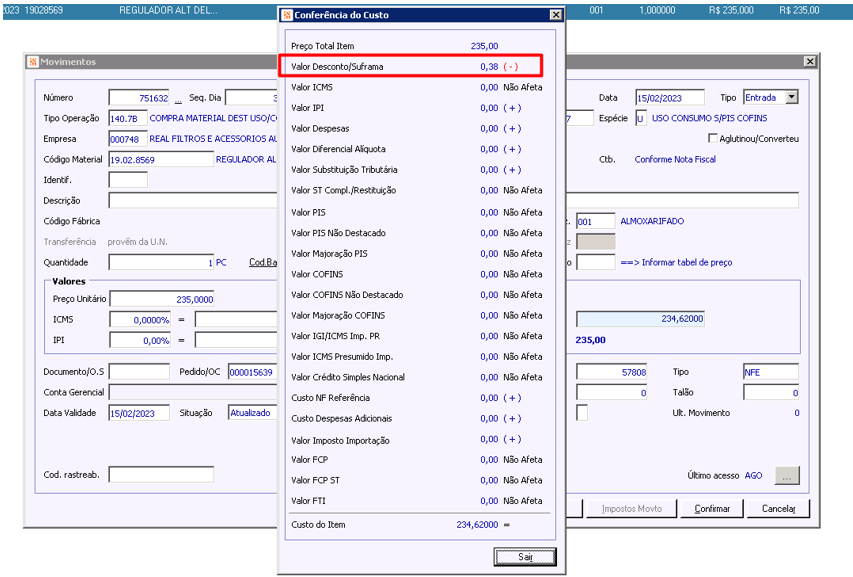Click the Conferência do Custo title icon

click(287, 15)
